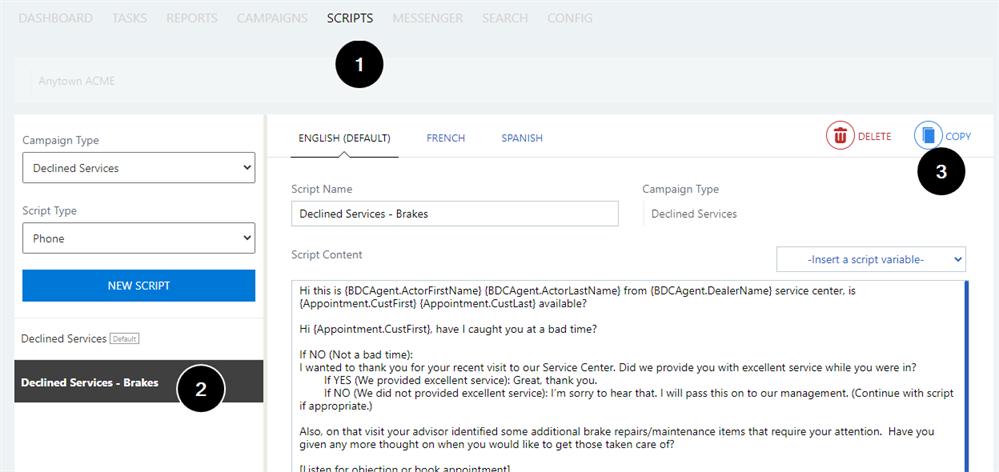Click the Copy text label
This screenshot has width=999, height=472.
tap(958, 136)
